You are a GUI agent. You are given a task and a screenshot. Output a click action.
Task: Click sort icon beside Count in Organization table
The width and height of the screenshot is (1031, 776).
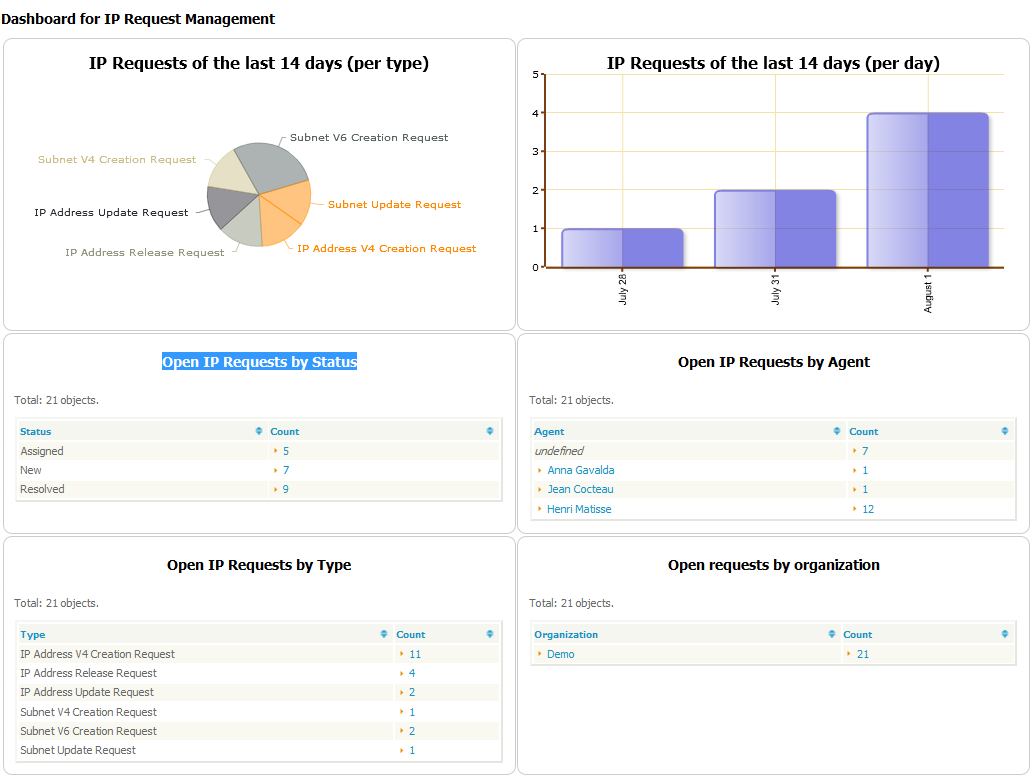1005,635
